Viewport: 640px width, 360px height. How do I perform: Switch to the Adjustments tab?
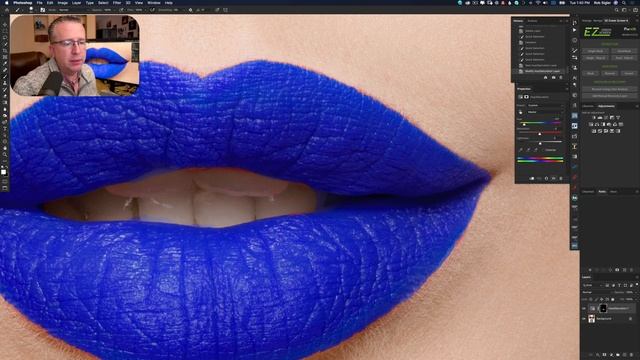(606, 106)
